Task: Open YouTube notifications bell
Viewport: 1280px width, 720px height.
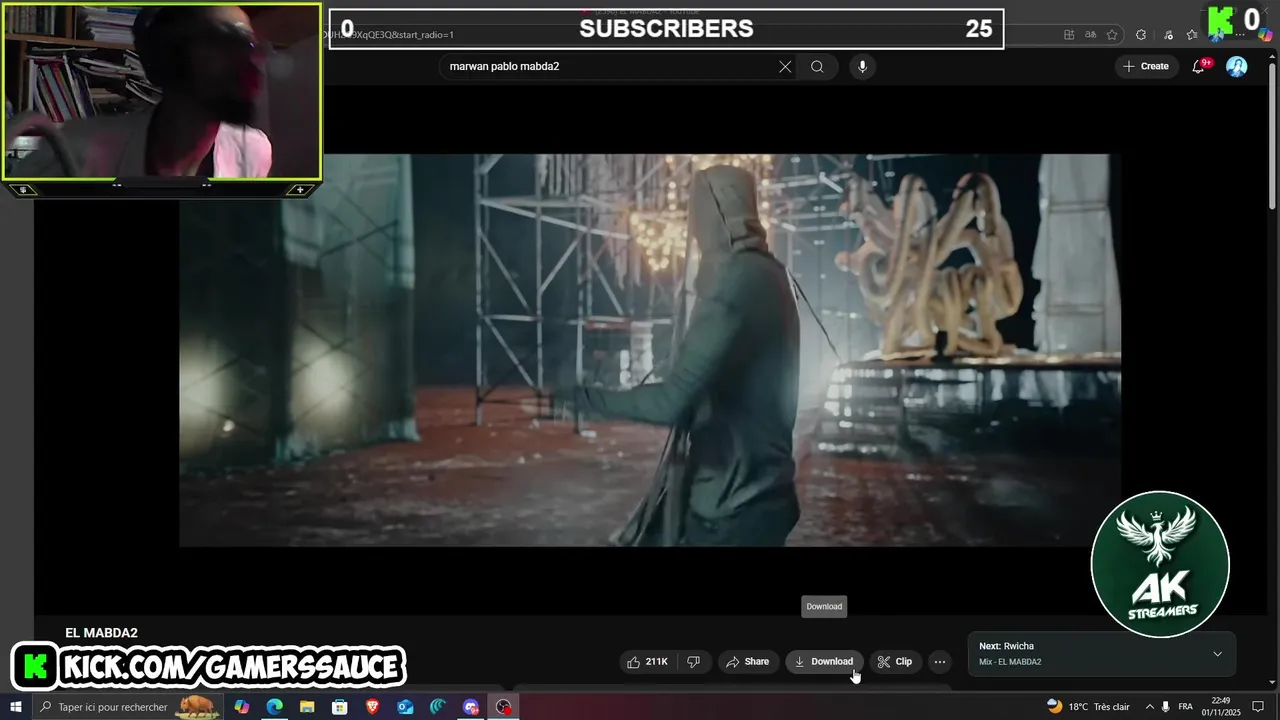Action: tap(1199, 67)
